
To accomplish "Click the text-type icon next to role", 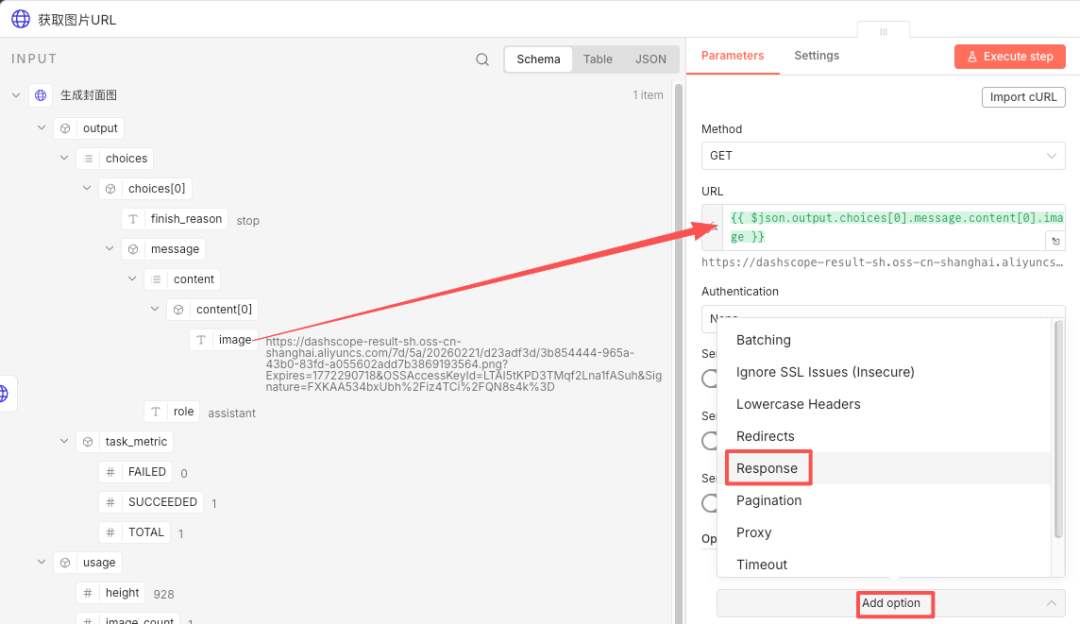I will [x=156, y=412].
